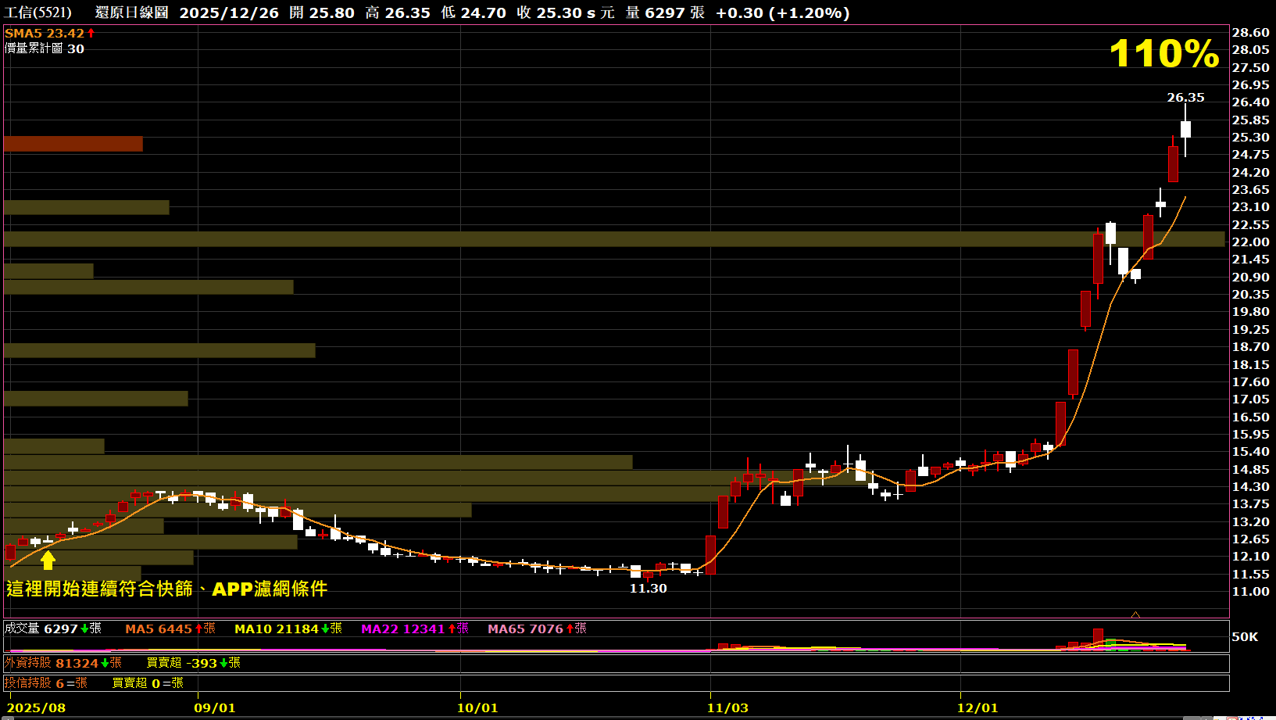Click the 10/01 date axis label
The image size is (1276, 720).
pyautogui.click(x=479, y=707)
